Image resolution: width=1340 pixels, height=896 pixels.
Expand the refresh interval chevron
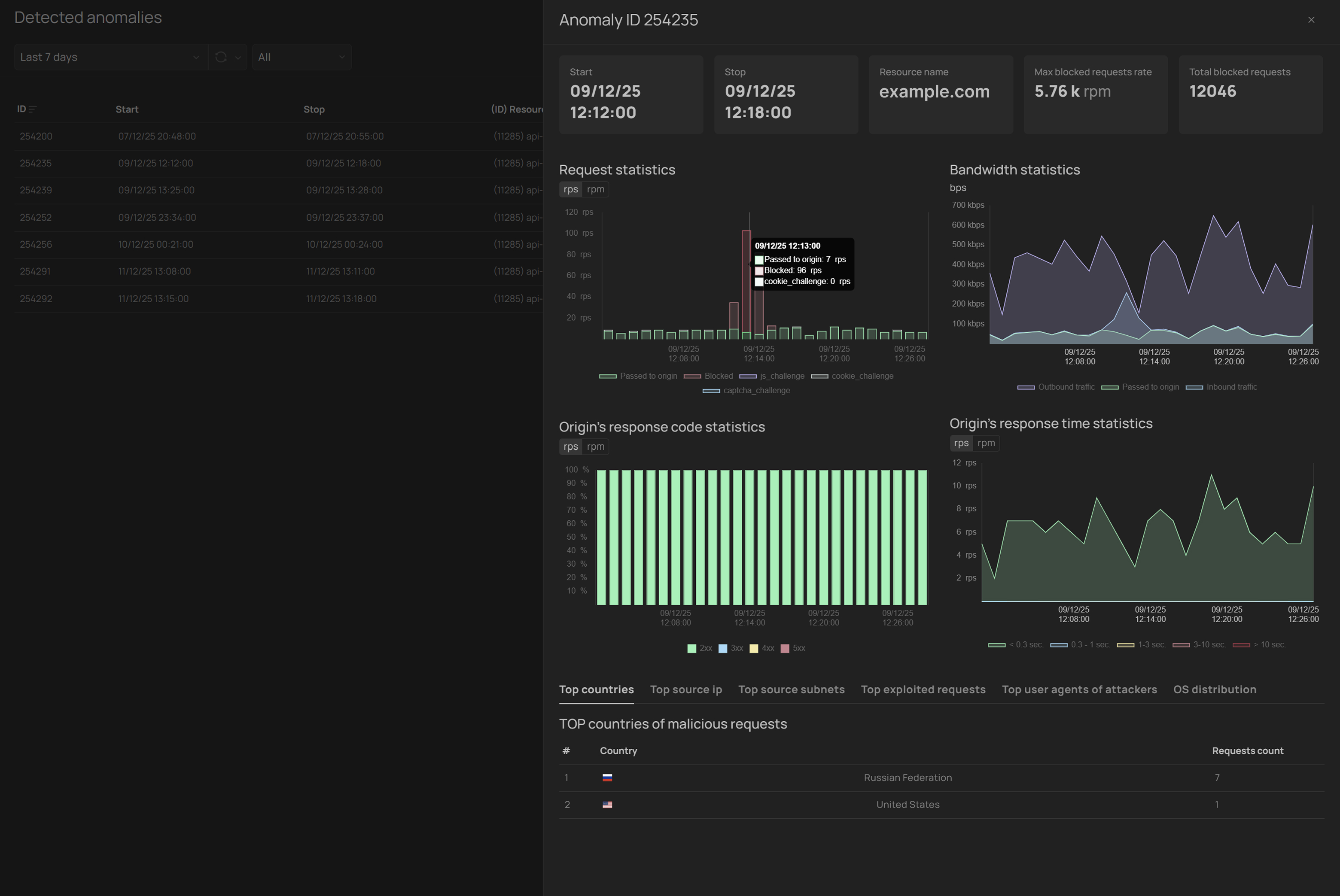pos(238,57)
